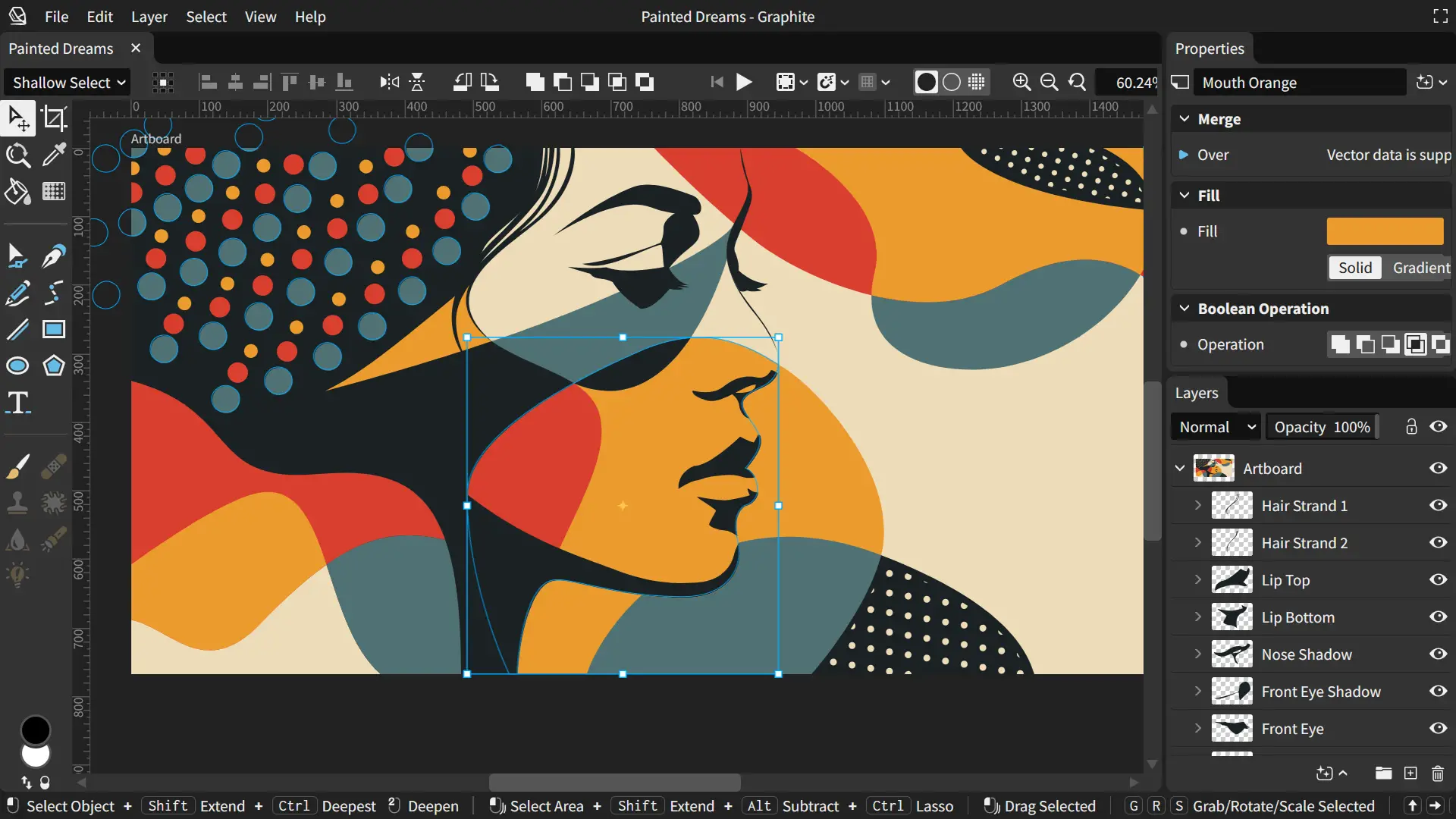Add a new layer with plus icon
This screenshot has width=1456, height=819.
[x=1410, y=773]
